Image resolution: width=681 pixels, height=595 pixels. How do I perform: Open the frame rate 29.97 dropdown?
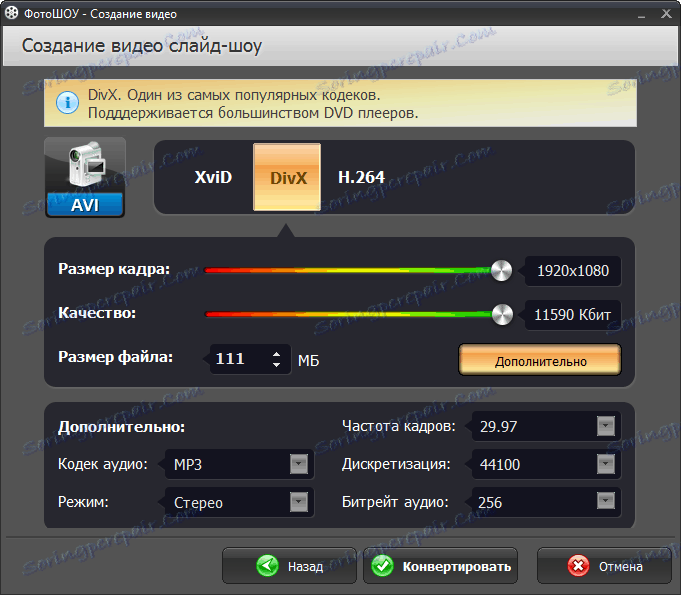[x=606, y=426]
